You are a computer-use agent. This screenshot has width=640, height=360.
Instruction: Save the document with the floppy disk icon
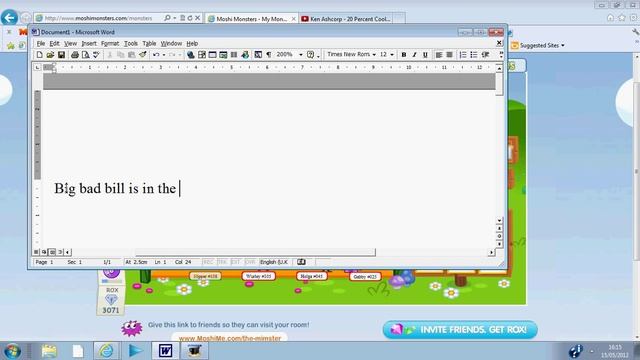point(61,55)
